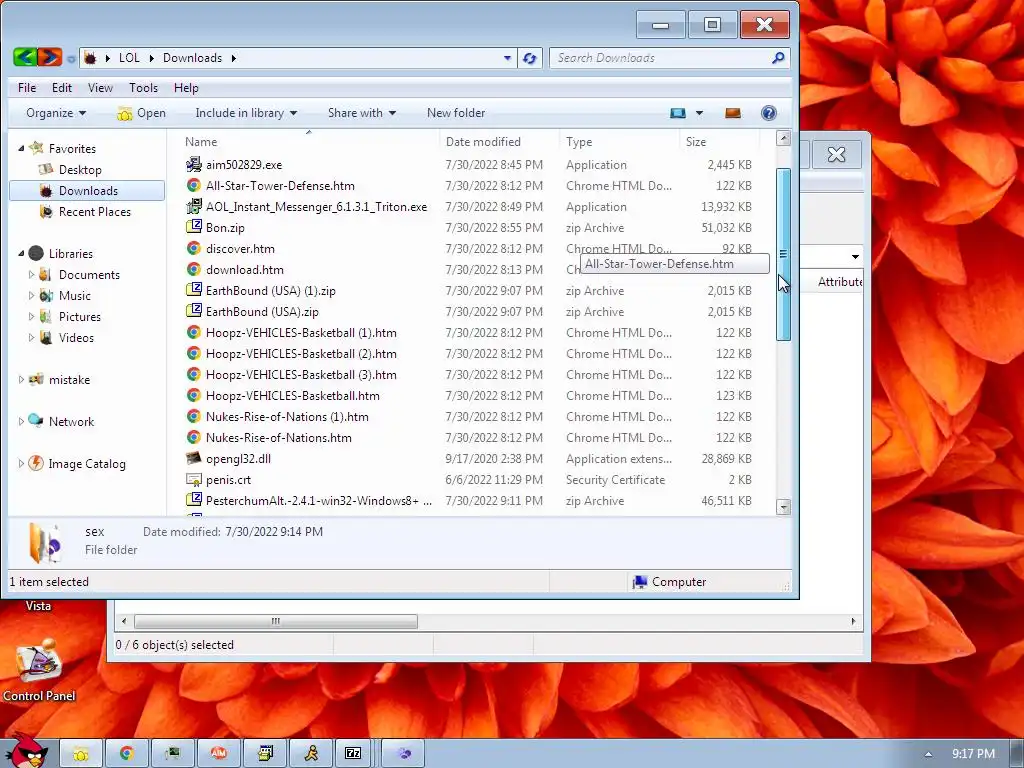This screenshot has height=768, width=1024.
Task: Click the file list scroll down arrow
Action: [783, 507]
